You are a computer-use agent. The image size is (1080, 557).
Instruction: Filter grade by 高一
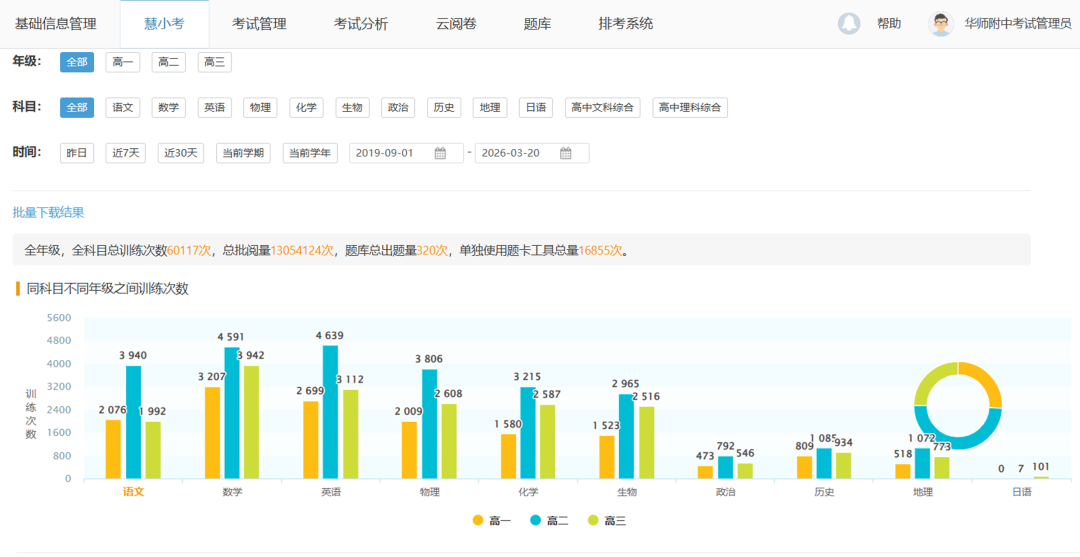(x=123, y=62)
